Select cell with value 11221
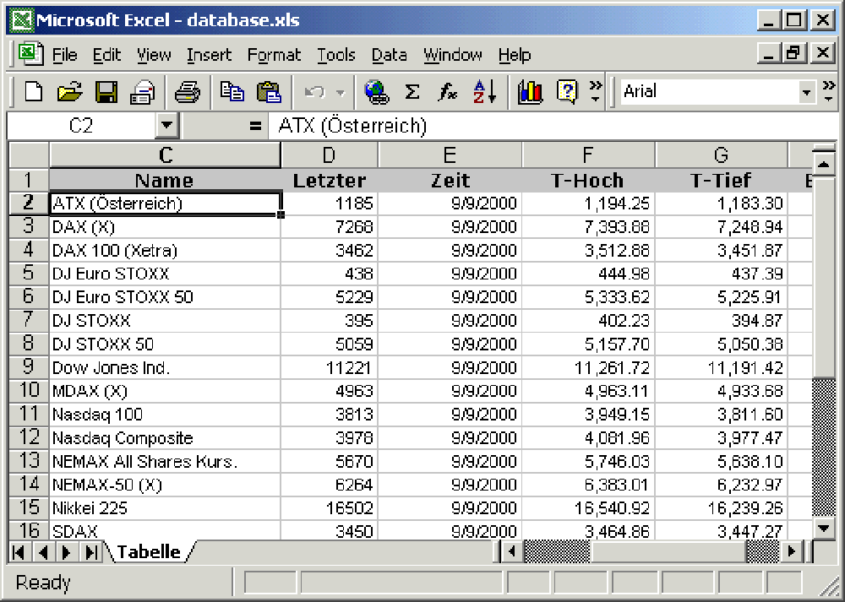 (329, 368)
